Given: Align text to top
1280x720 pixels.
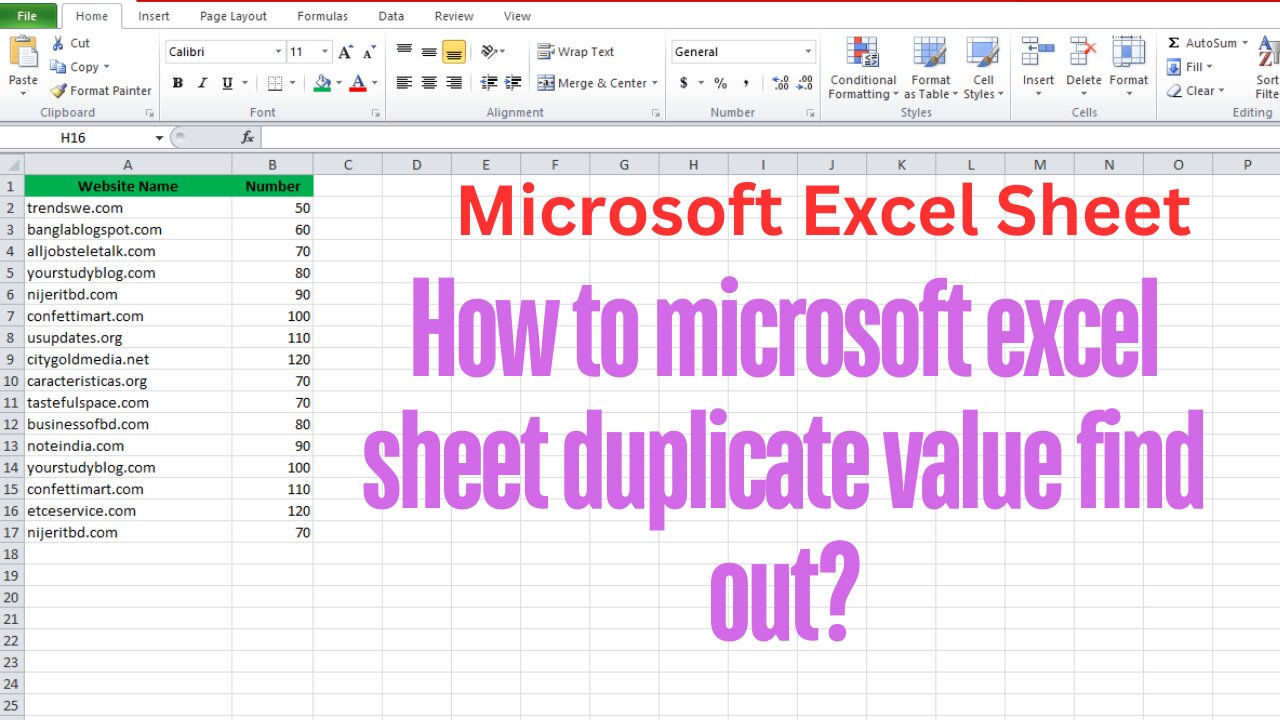Looking at the screenshot, I should [x=404, y=52].
